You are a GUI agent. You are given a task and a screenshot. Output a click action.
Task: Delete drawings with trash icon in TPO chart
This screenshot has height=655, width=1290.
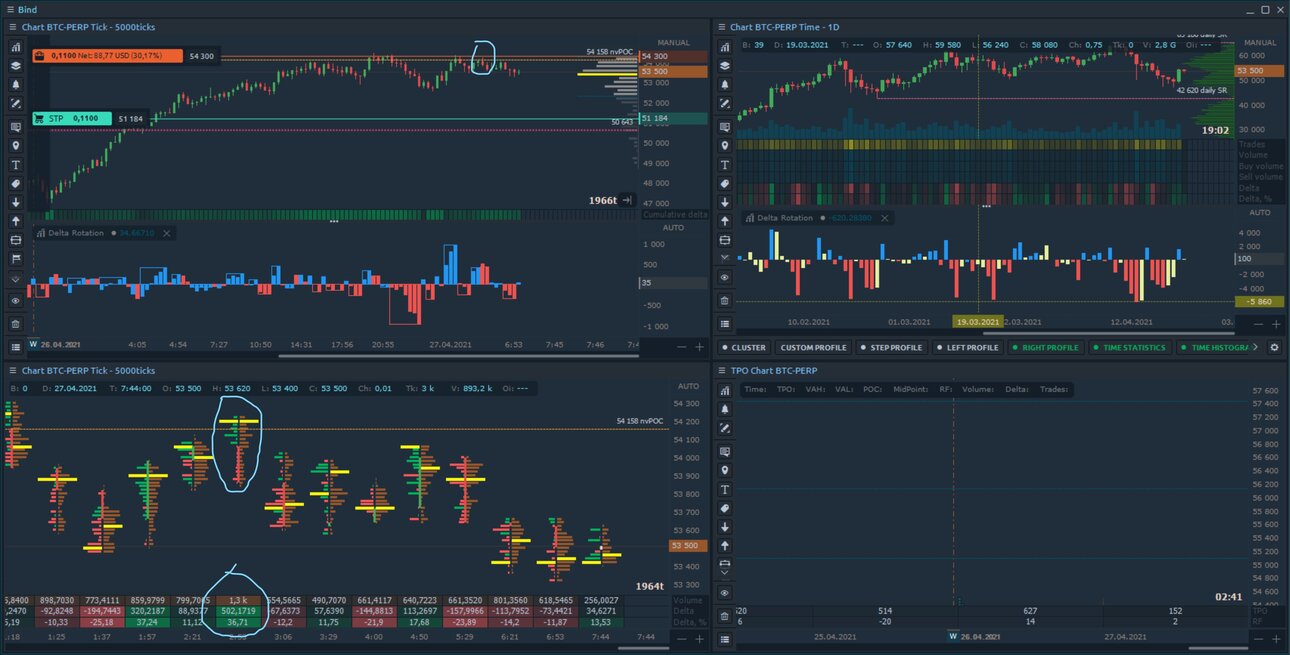point(725,617)
